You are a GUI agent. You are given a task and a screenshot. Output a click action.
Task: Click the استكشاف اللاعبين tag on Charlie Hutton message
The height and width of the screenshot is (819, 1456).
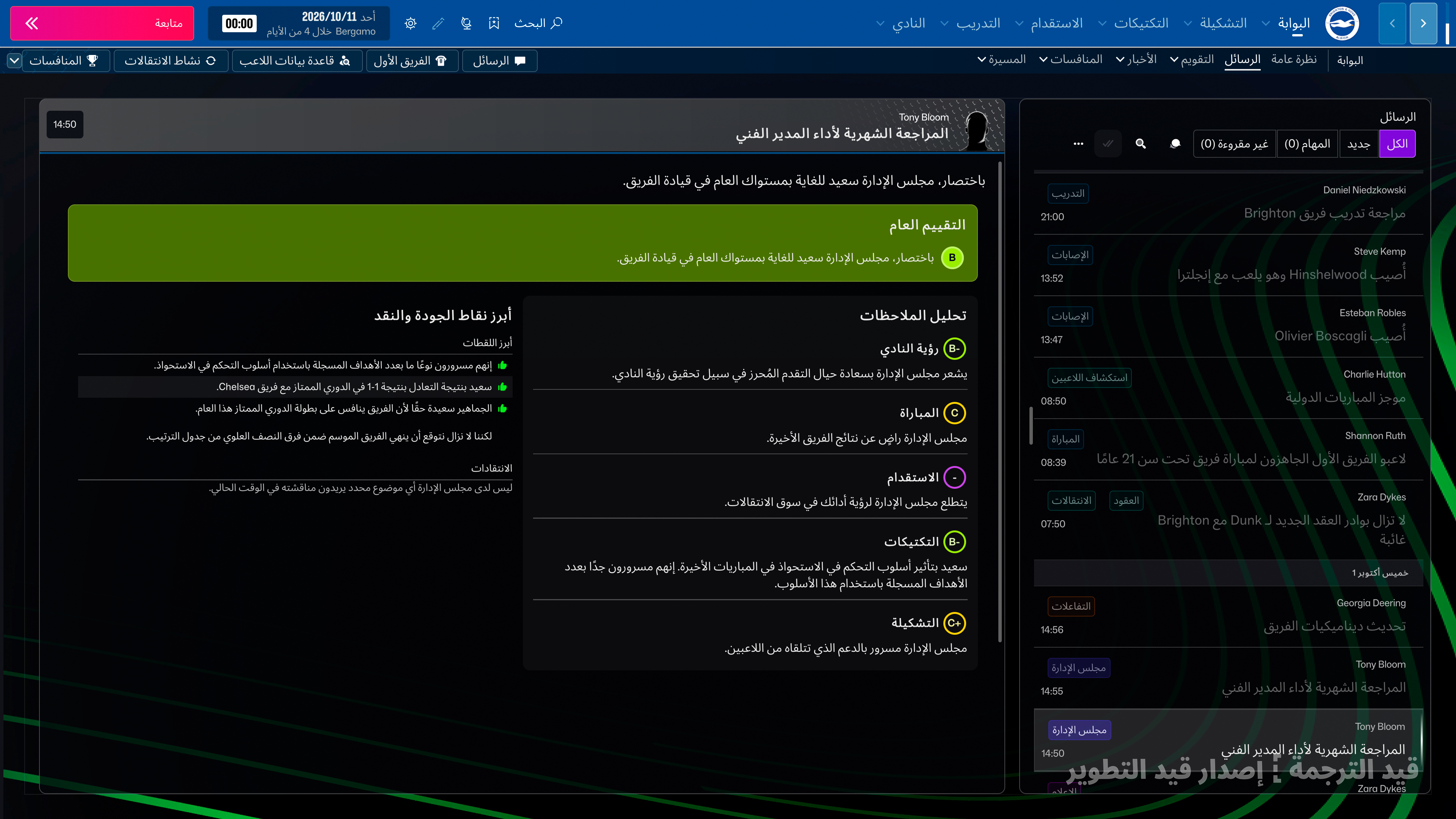point(1089,378)
